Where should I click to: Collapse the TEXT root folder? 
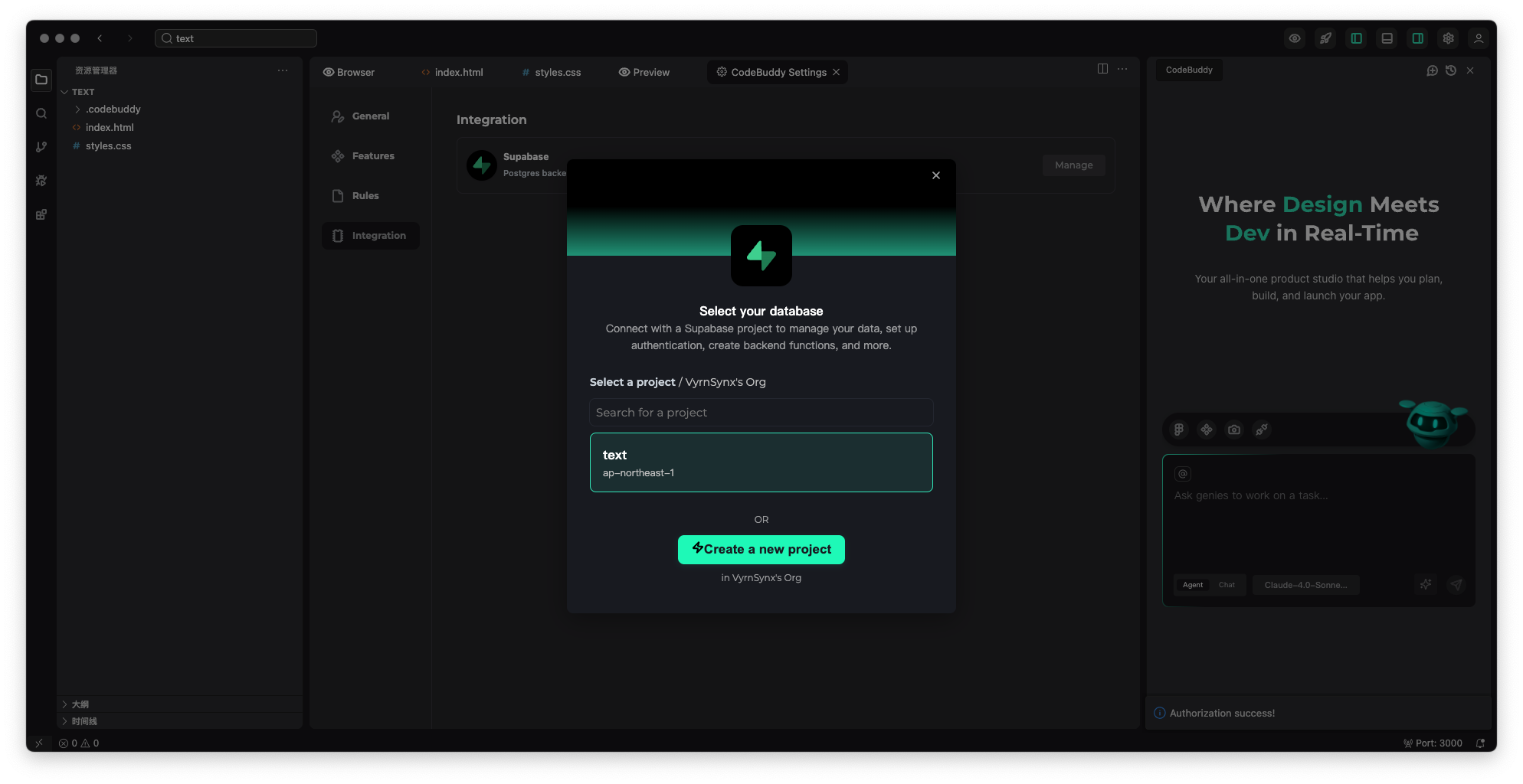coord(77,92)
